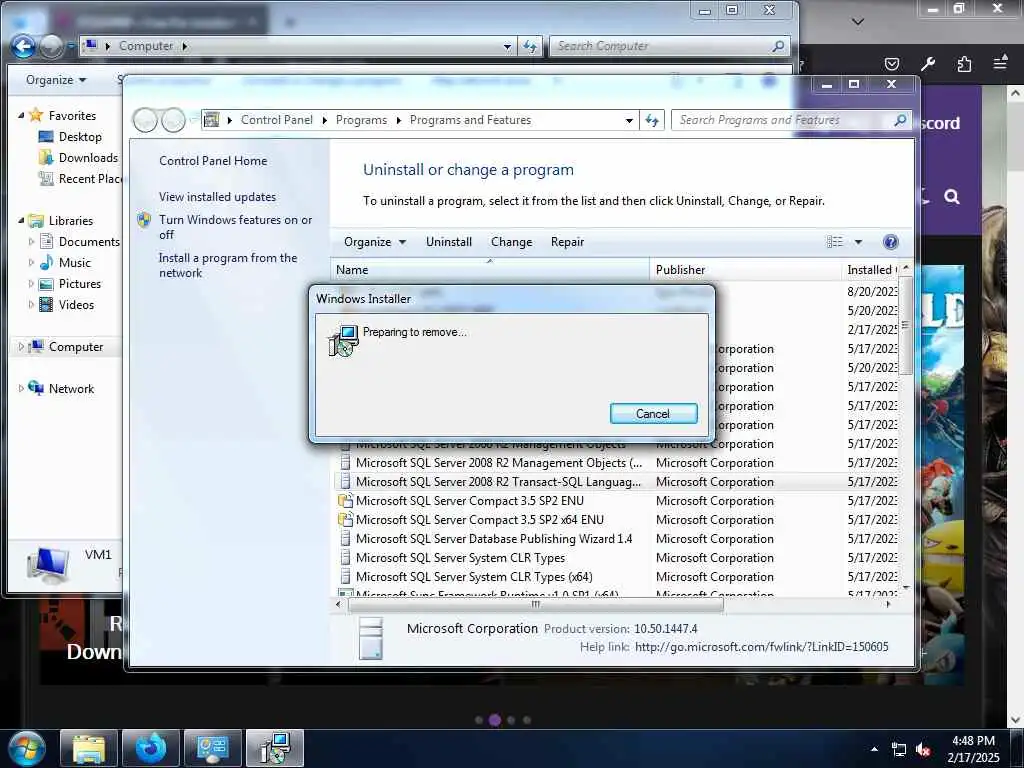
Task: Collapse the Libraries group
Action: click(x=21, y=221)
